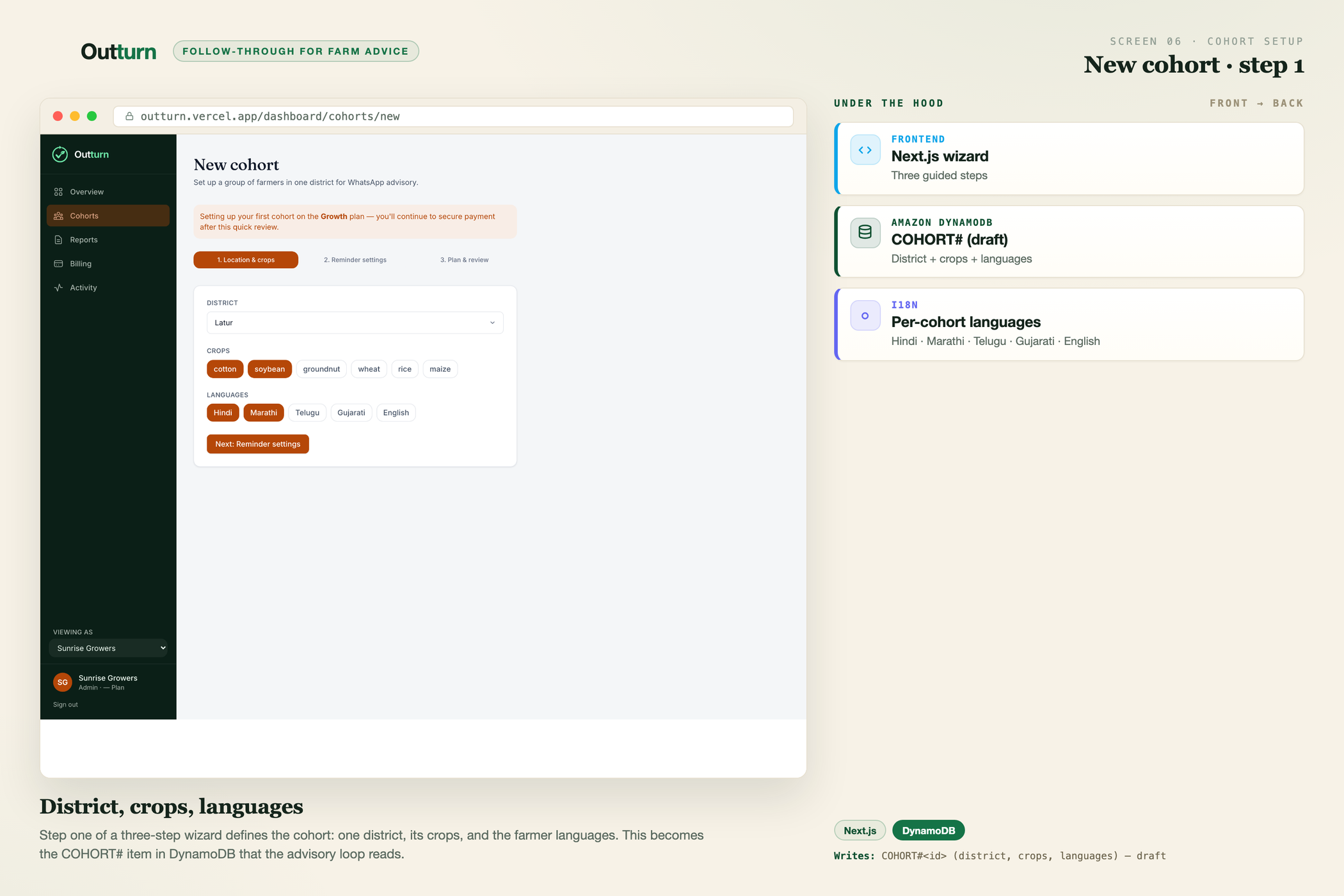
Task: Click the Cohorts people icon
Action: (58, 216)
